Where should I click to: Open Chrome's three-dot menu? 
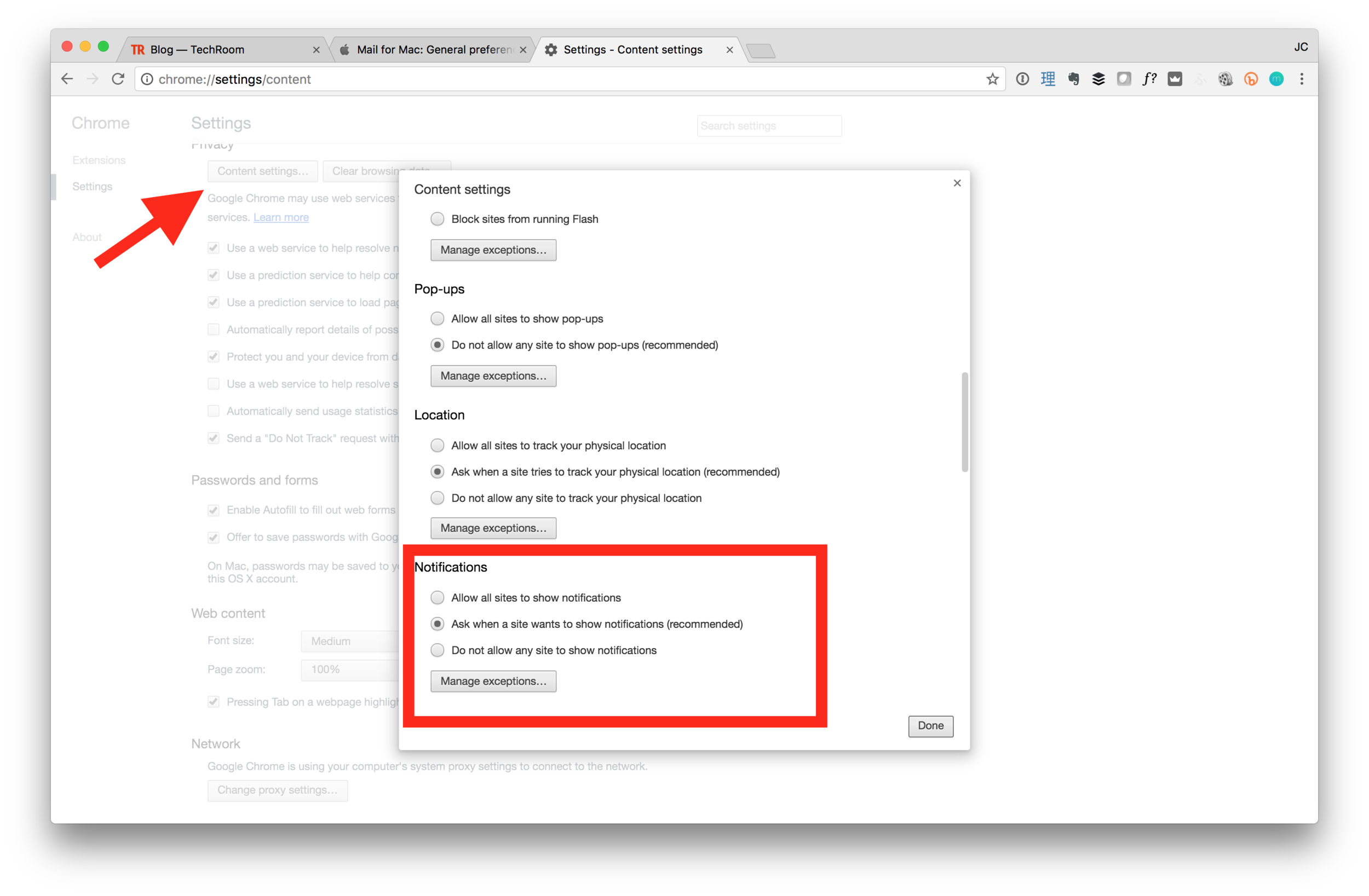[x=1301, y=79]
